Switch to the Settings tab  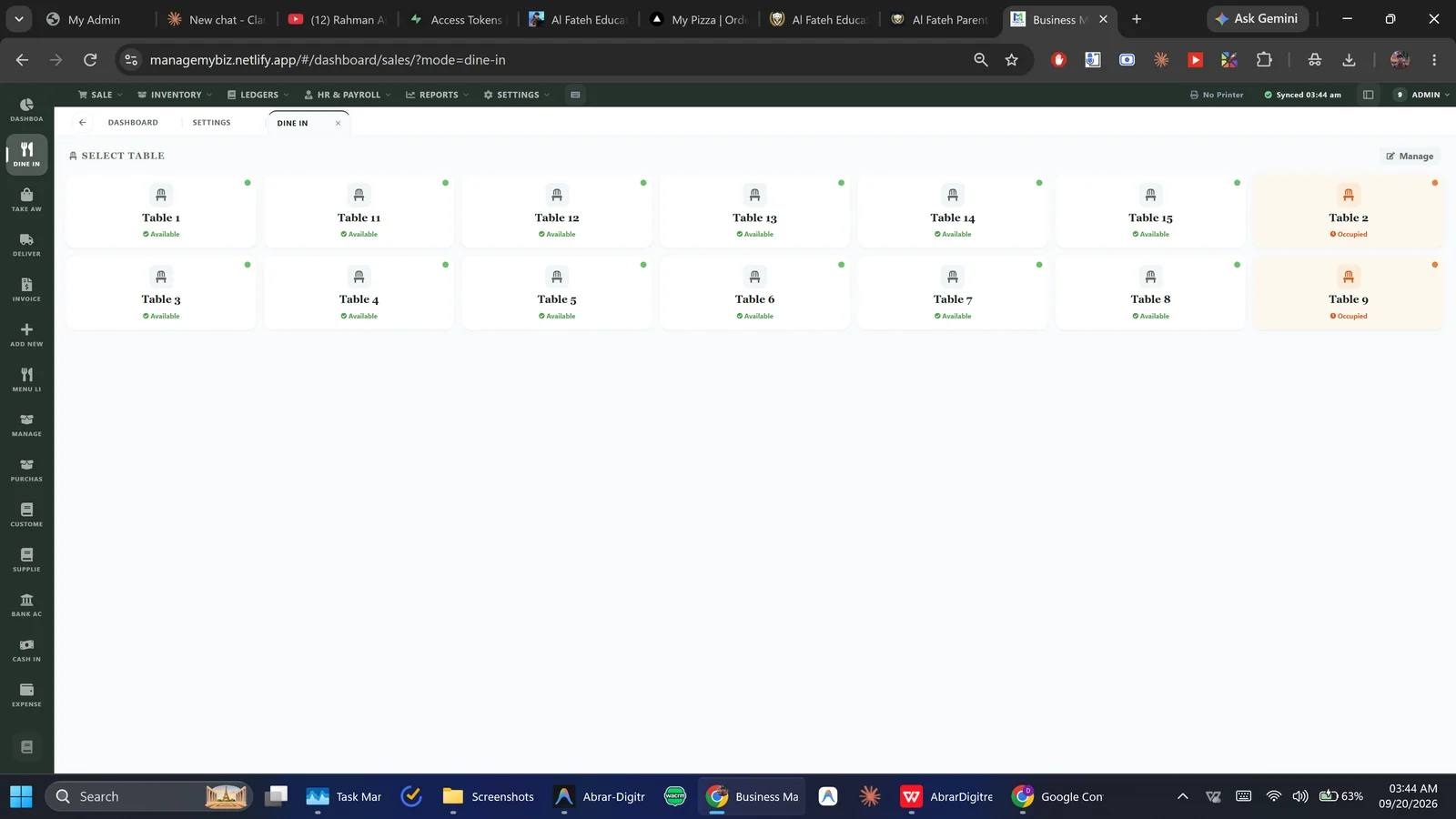211,123
